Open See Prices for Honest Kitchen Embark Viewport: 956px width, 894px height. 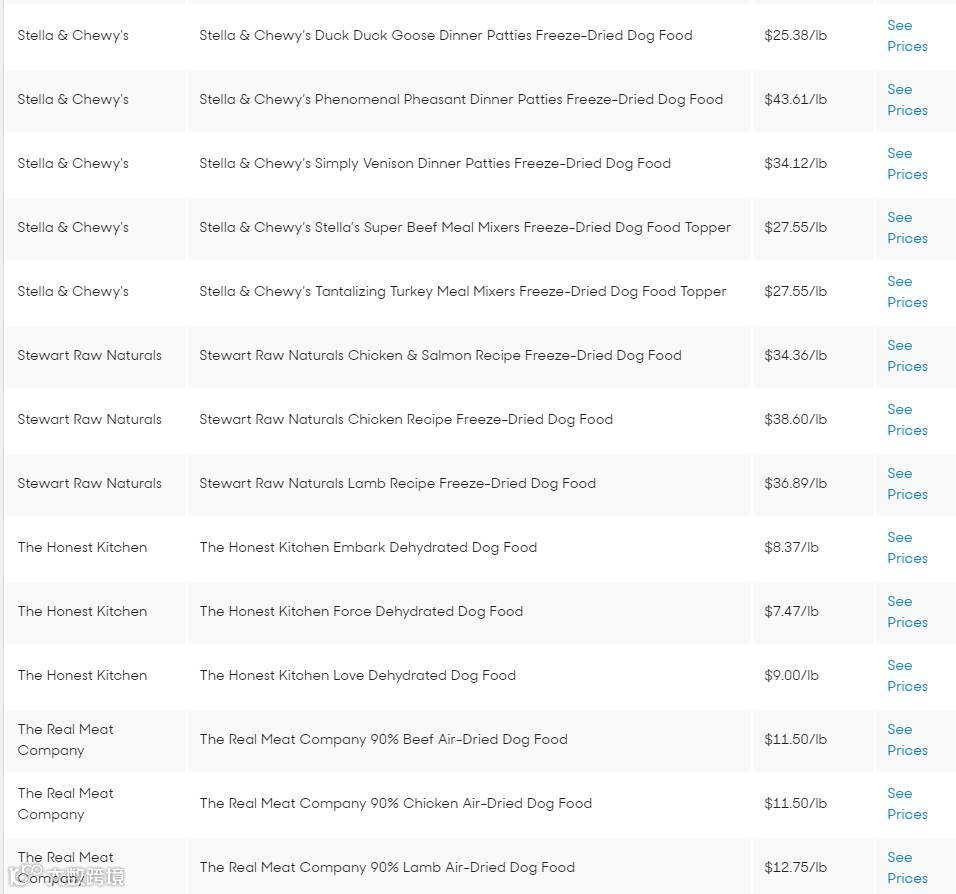click(907, 548)
